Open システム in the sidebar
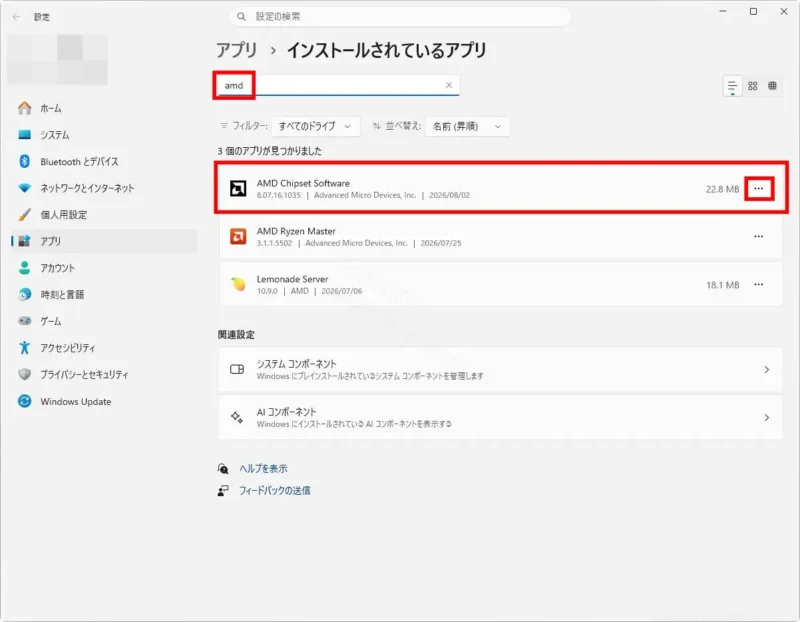Image resolution: width=800 pixels, height=622 pixels. [104, 135]
